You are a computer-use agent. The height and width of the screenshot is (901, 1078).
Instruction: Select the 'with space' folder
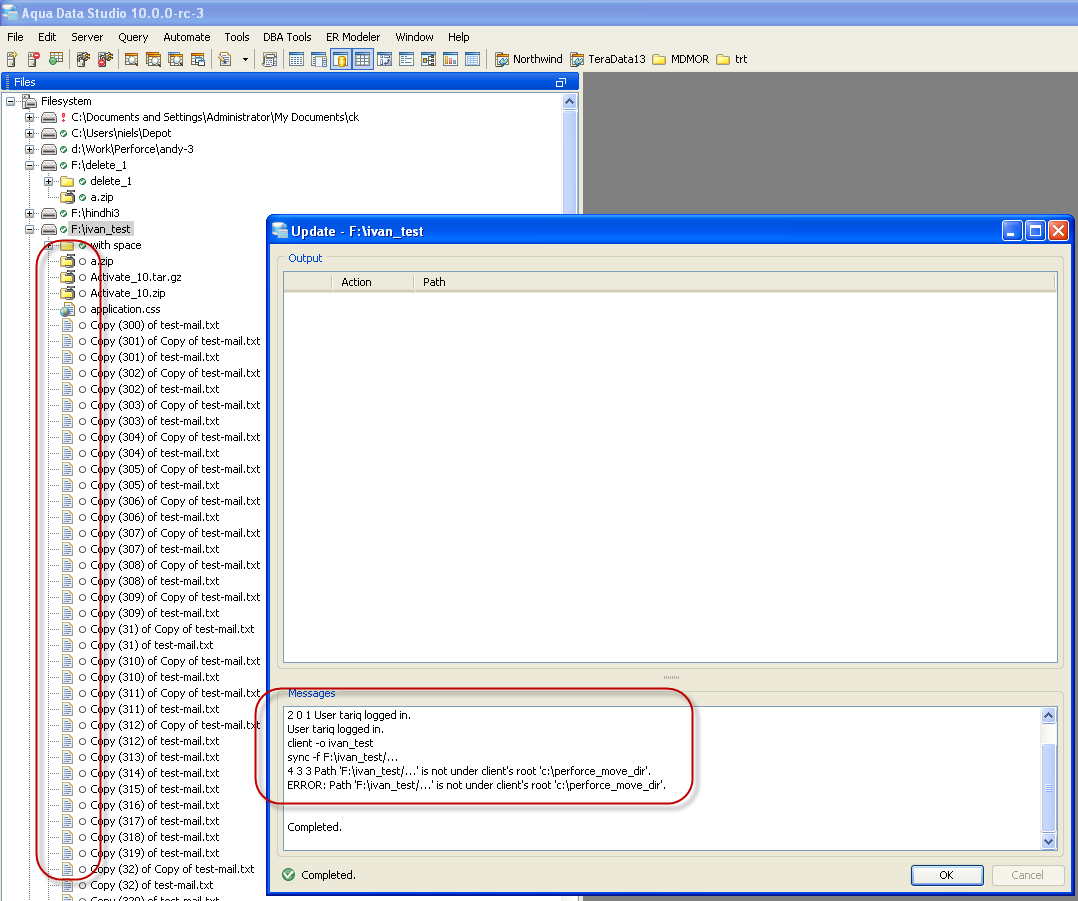(x=116, y=245)
